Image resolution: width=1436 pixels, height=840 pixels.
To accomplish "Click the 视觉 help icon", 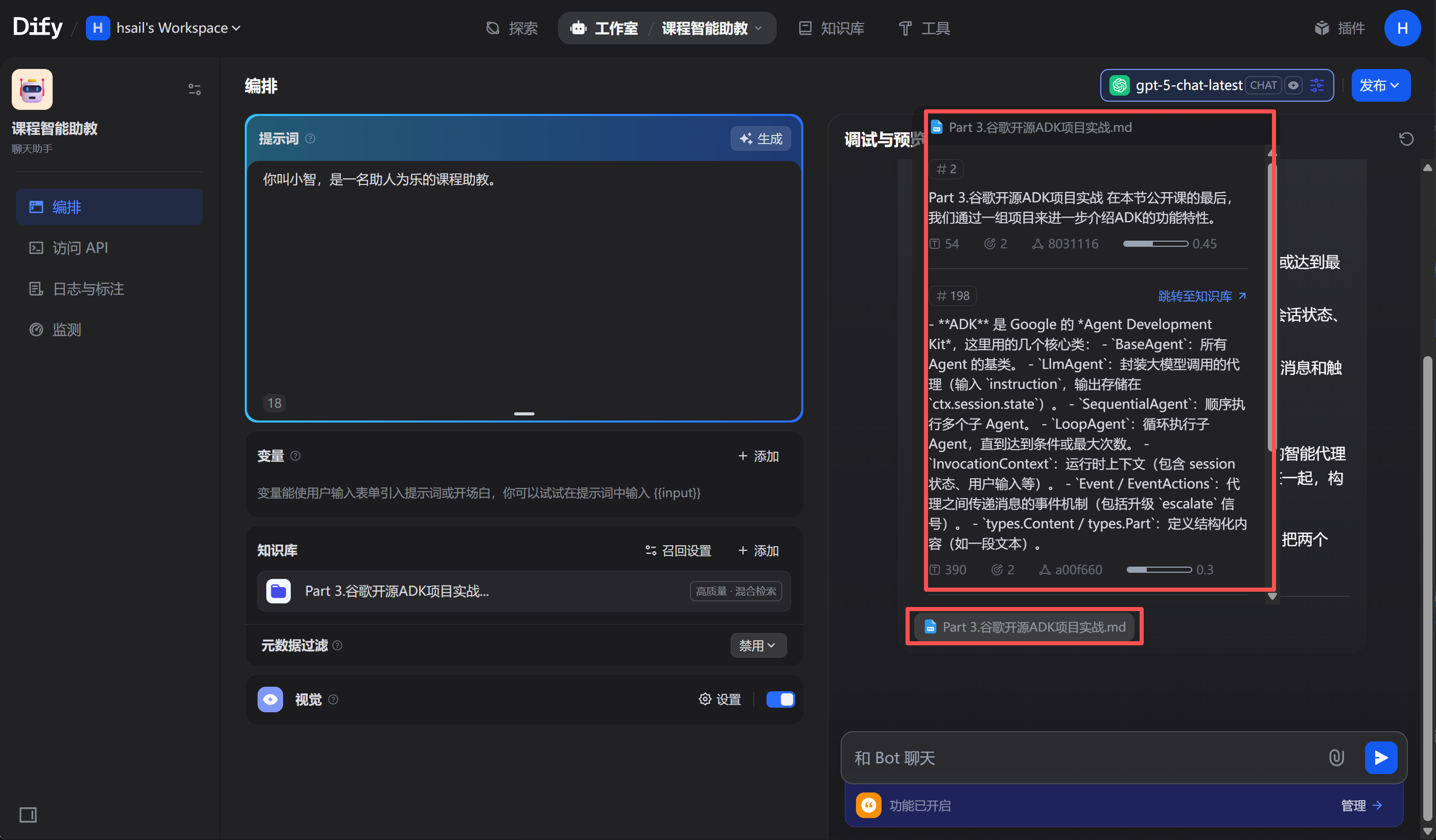I will point(333,699).
